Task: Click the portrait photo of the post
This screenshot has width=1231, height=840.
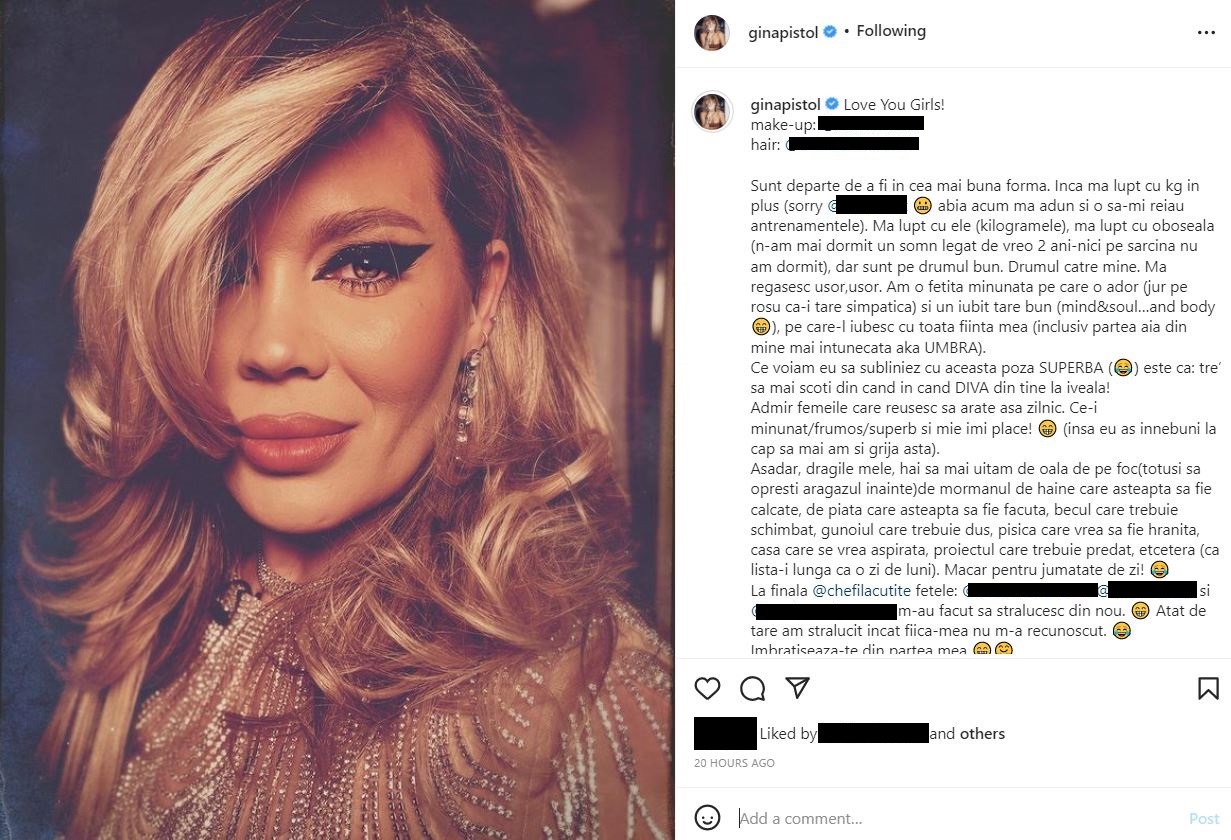Action: tap(337, 420)
